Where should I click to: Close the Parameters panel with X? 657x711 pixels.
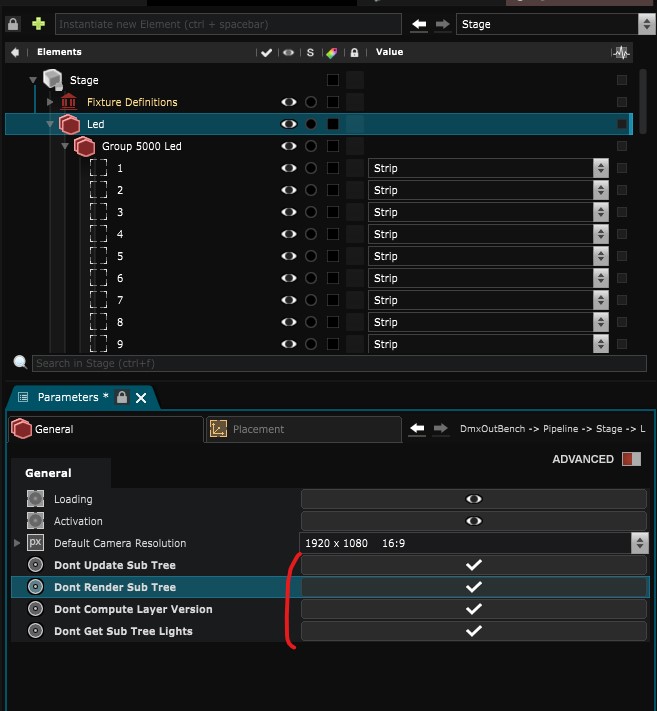tap(141, 397)
